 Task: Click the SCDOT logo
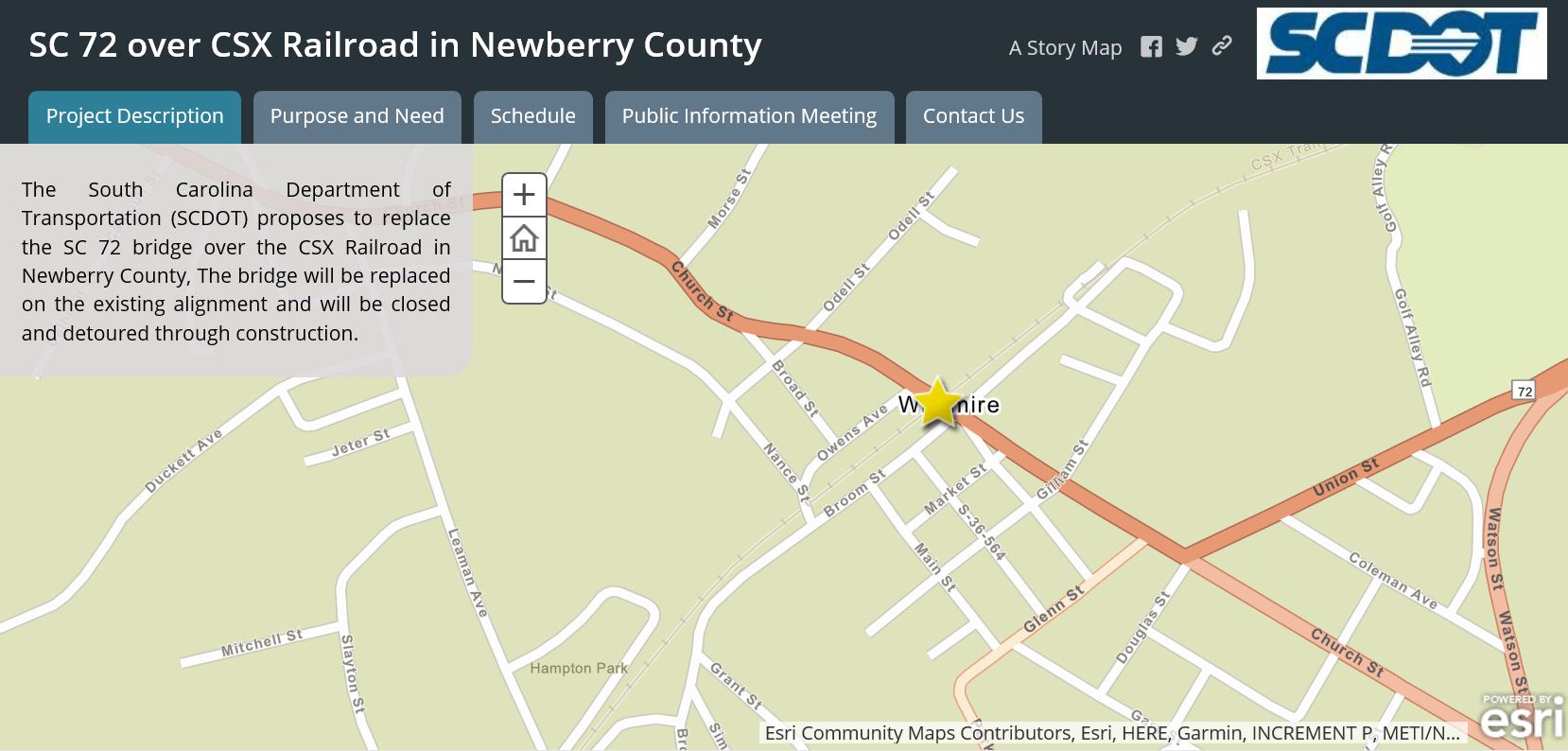(x=1401, y=44)
